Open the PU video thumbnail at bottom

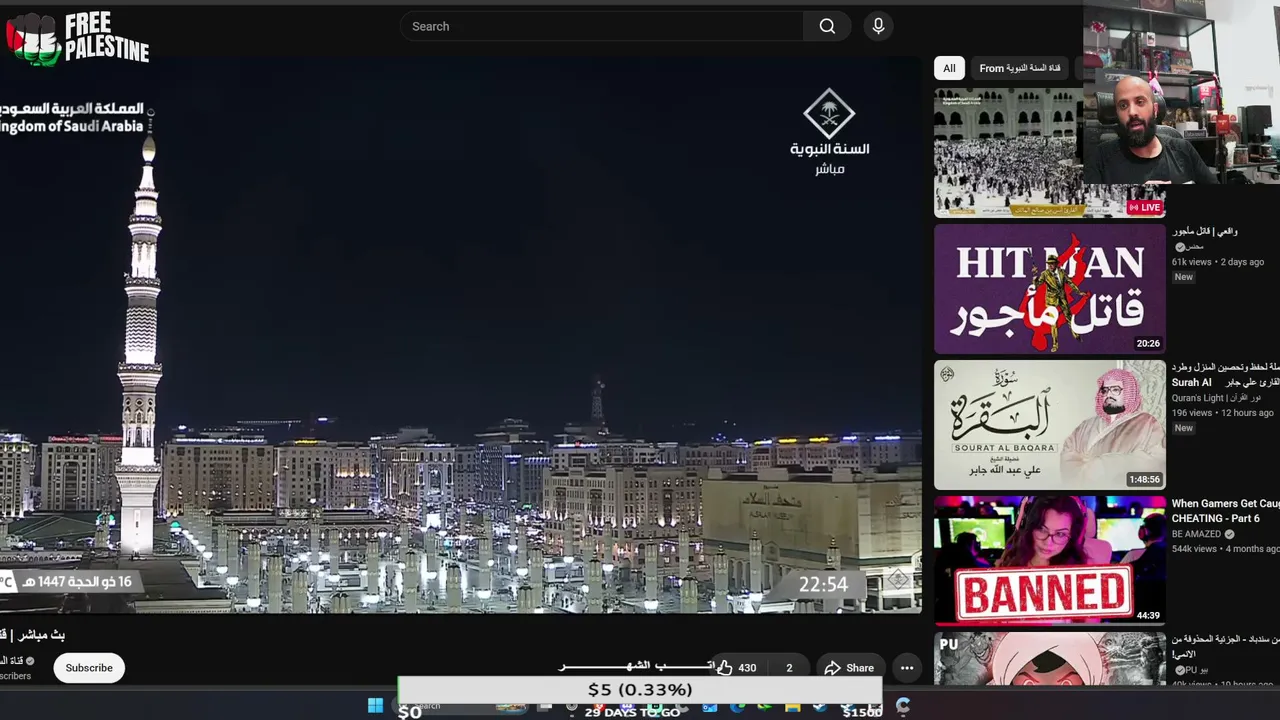[x=1050, y=659]
